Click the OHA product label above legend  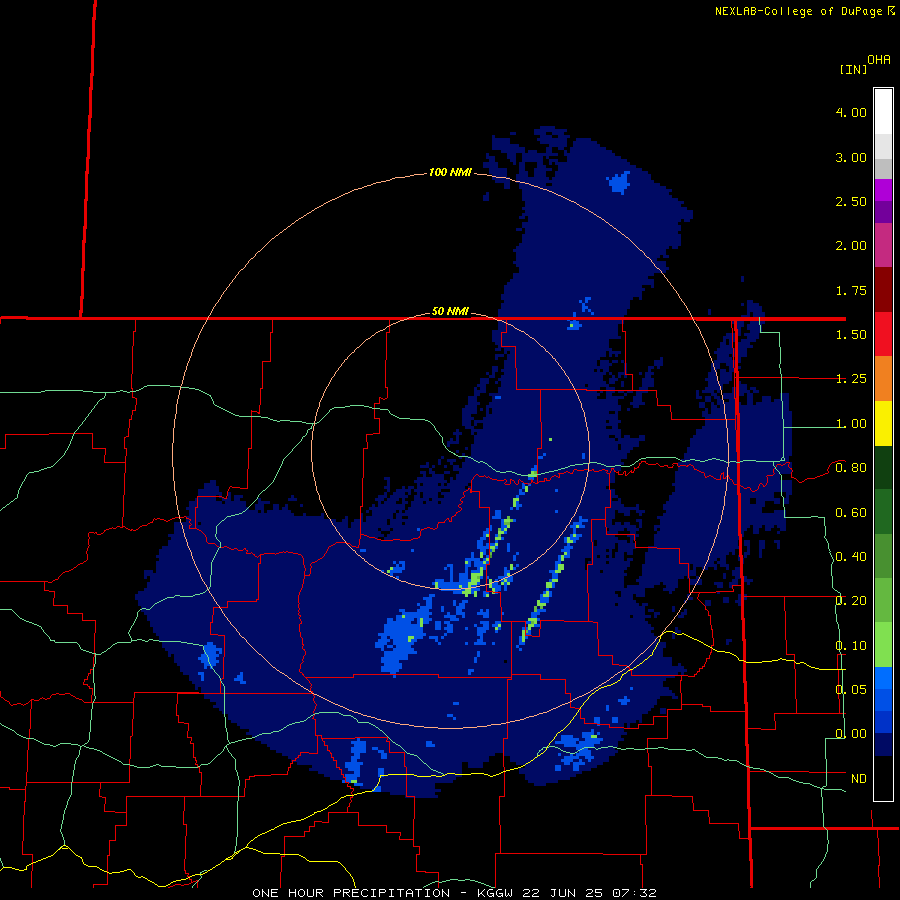click(x=879, y=59)
